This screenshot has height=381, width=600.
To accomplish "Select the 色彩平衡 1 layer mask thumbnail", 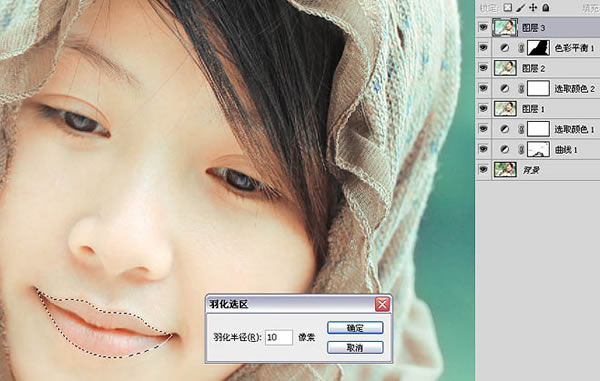I will point(538,48).
